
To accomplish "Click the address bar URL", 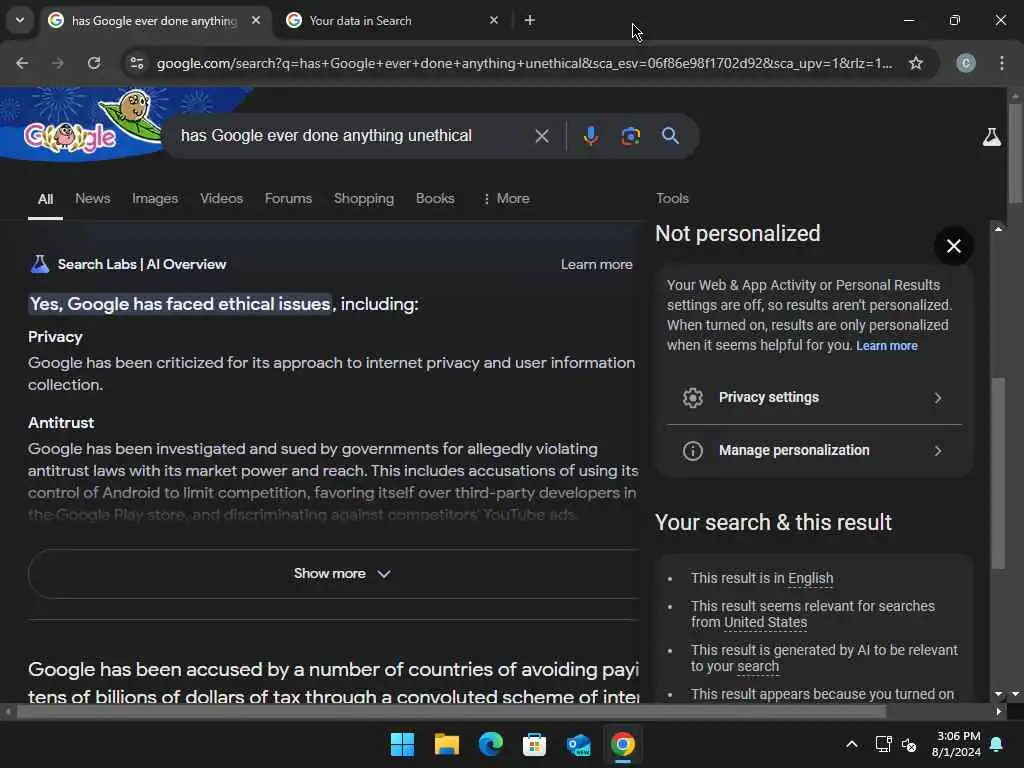I will pyautogui.click(x=524, y=63).
